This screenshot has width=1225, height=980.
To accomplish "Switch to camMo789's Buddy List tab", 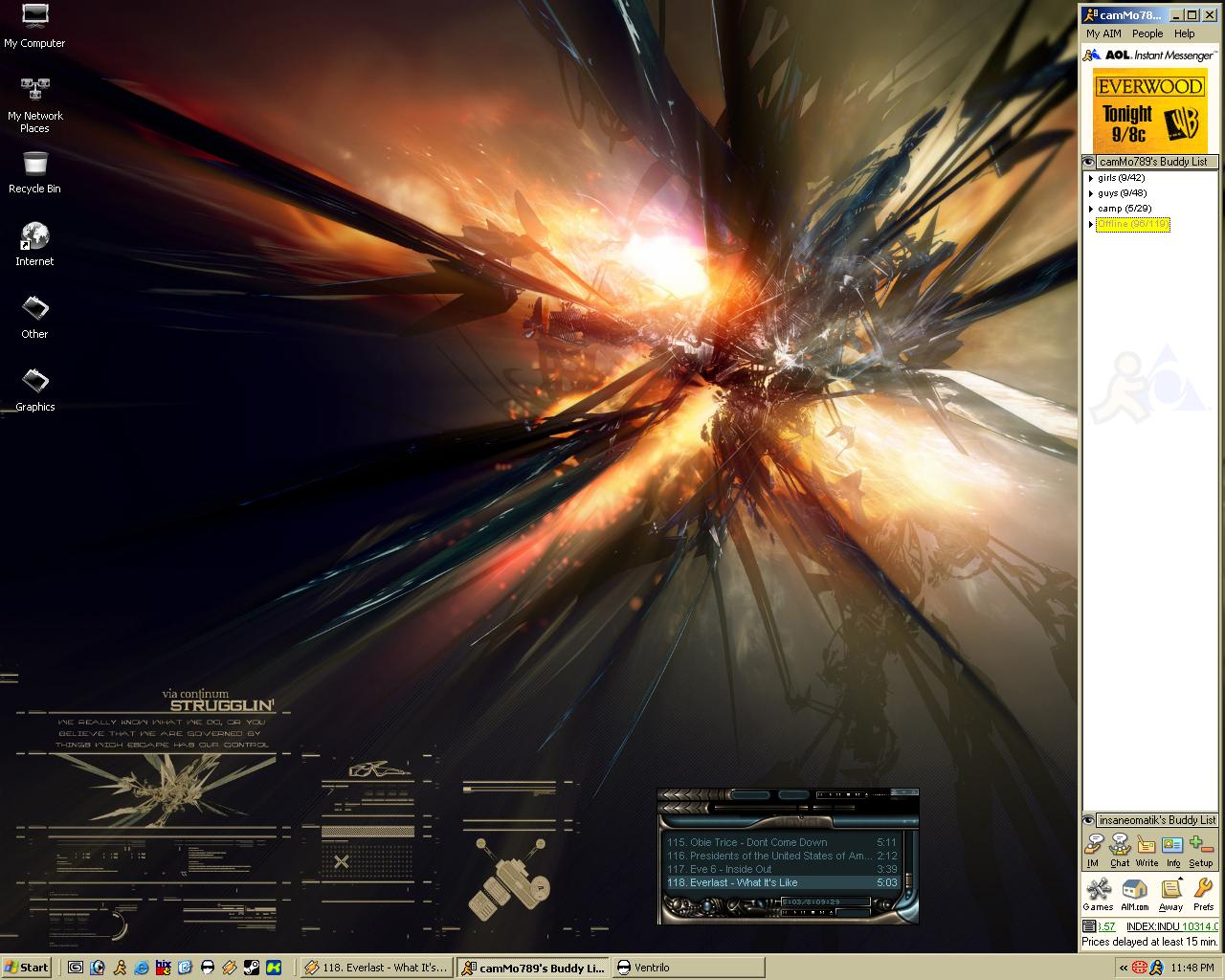I will coord(1158,162).
